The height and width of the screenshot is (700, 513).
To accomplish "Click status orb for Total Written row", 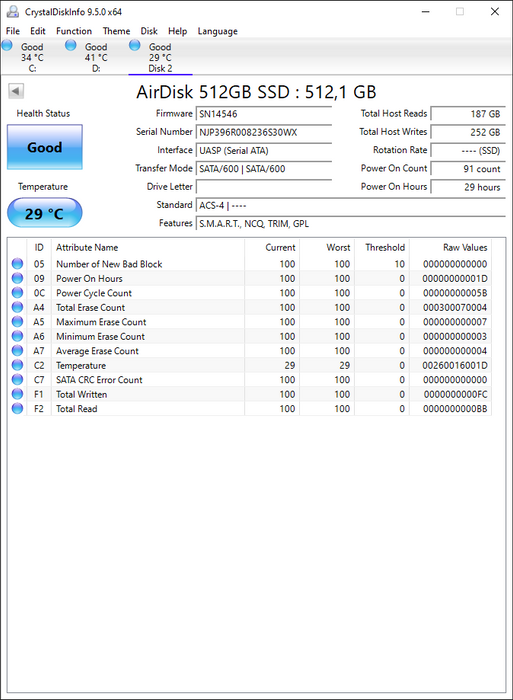I will click(x=17, y=394).
